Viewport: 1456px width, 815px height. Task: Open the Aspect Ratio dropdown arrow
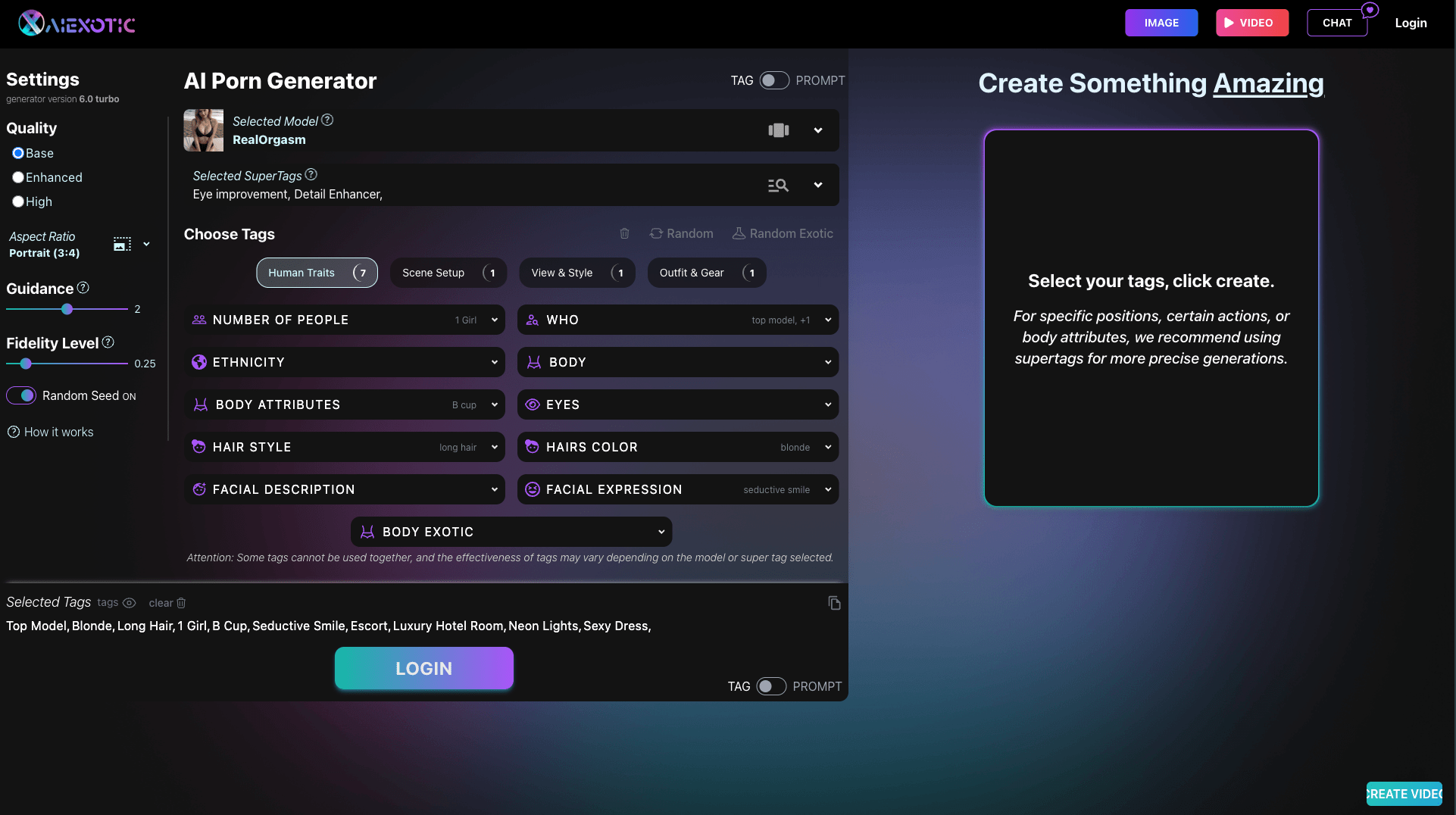(x=146, y=244)
